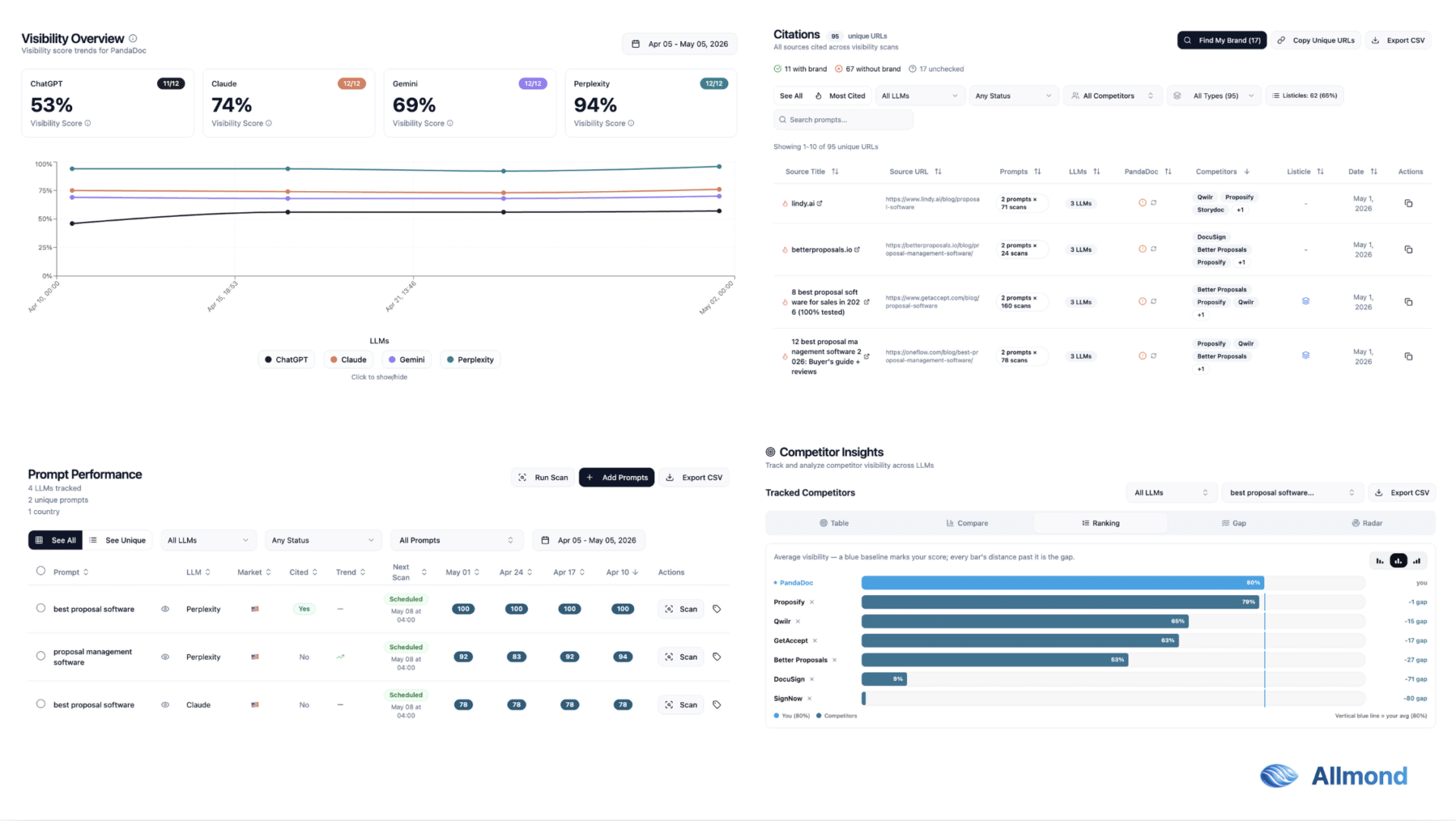Image resolution: width=1456 pixels, height=821 pixels.
Task: Select the descending bar sort icon
Action: (x=1379, y=561)
